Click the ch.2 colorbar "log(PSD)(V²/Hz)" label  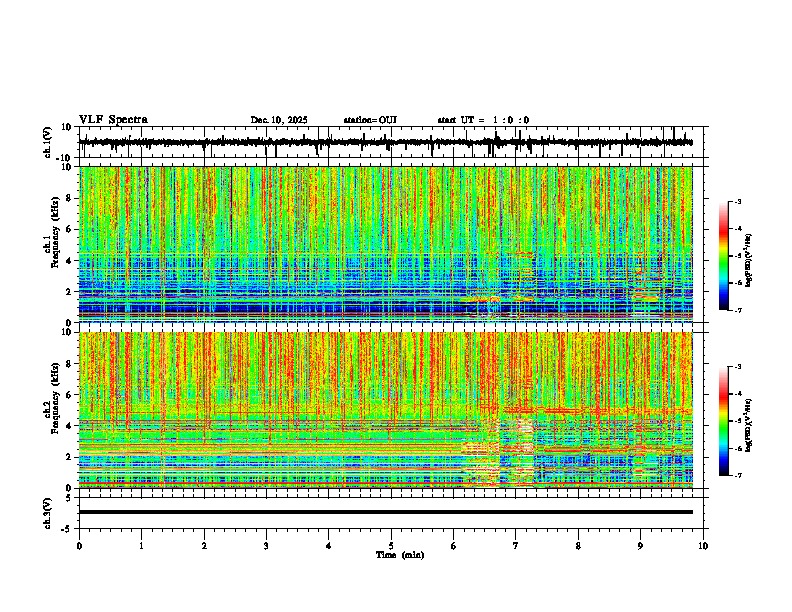pyautogui.click(x=749, y=426)
